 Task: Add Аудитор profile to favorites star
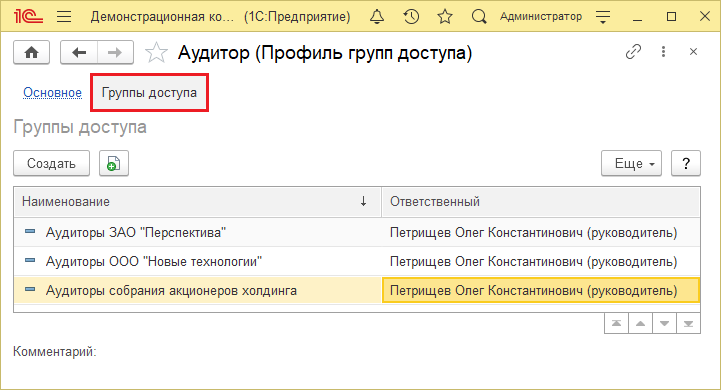point(156,52)
